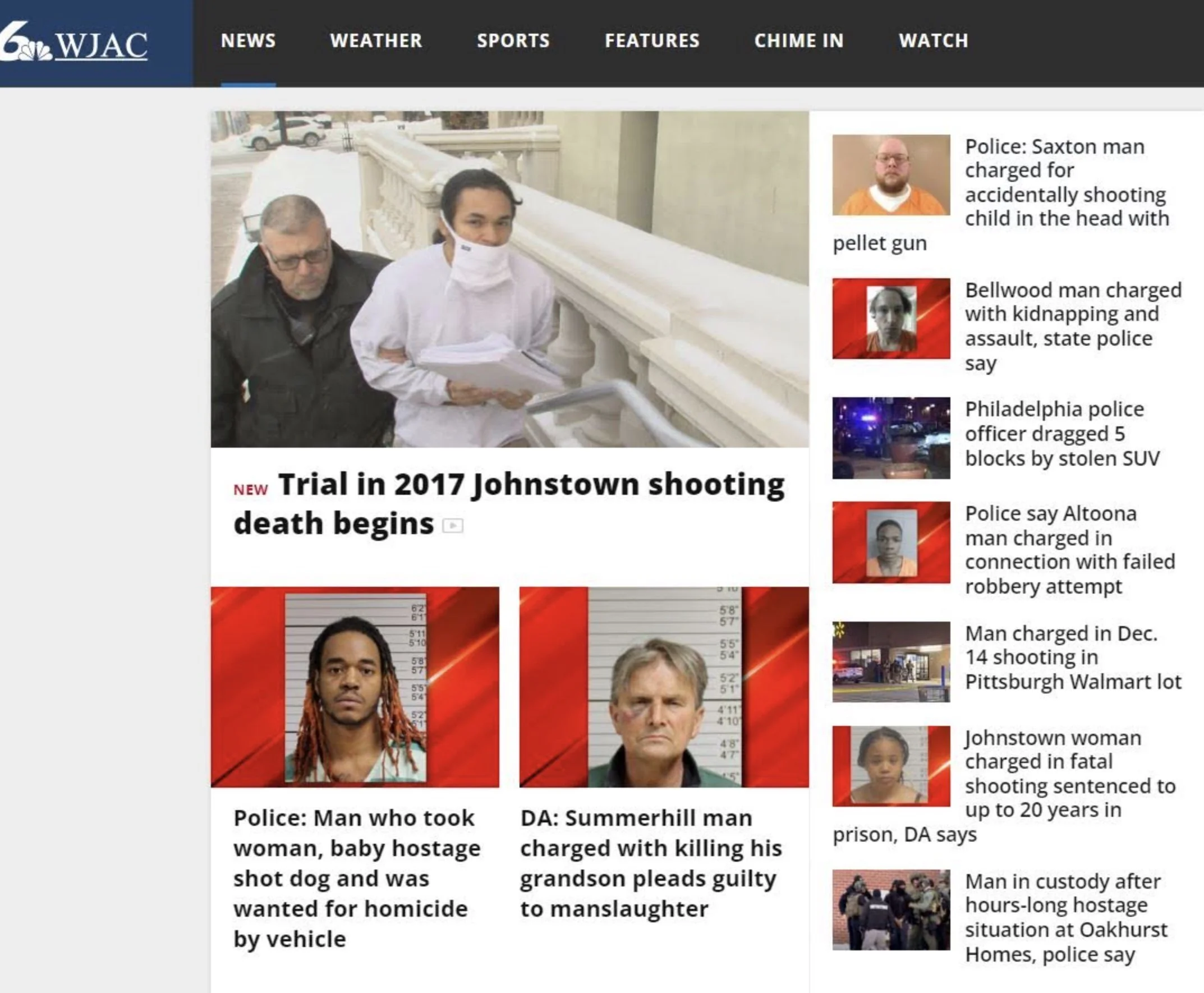Go to the Sports section
Viewport: 1204px width, 993px height.
tap(513, 40)
